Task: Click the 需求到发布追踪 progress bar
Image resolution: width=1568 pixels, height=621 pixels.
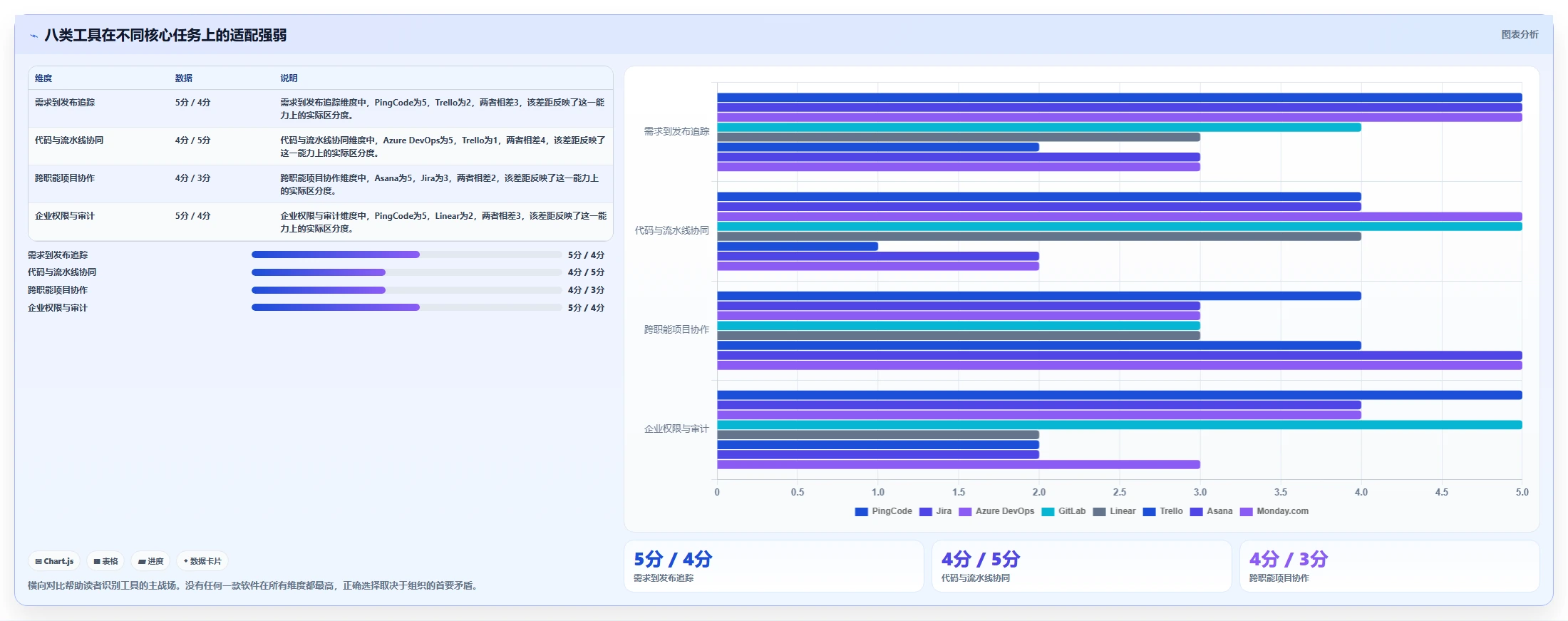Action: [x=406, y=255]
